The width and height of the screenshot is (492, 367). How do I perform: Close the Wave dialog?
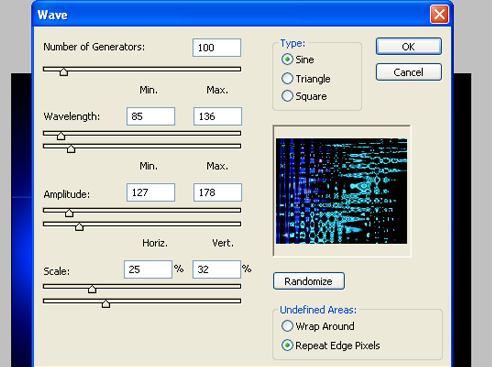(439, 14)
